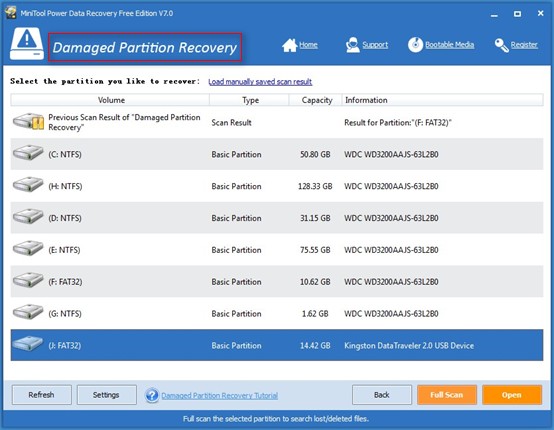The height and width of the screenshot is (430, 554).
Task: Click the orange Open button
Action: (512, 395)
